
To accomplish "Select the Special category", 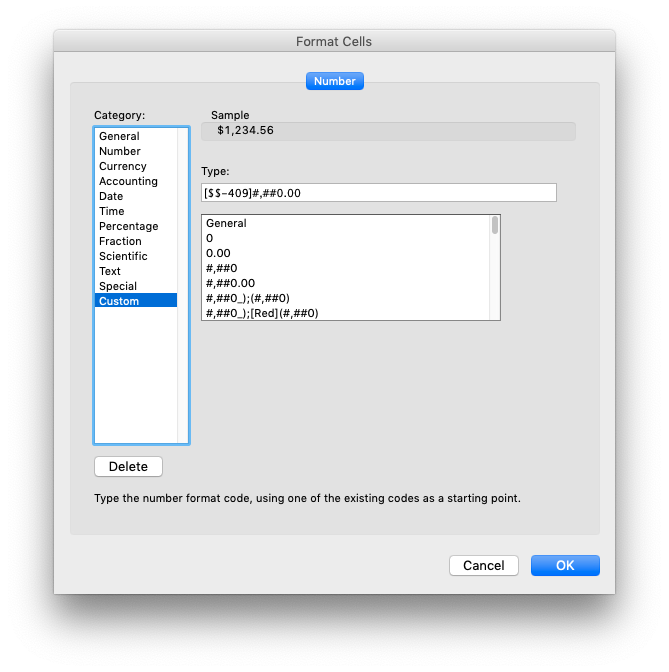I will [x=135, y=286].
